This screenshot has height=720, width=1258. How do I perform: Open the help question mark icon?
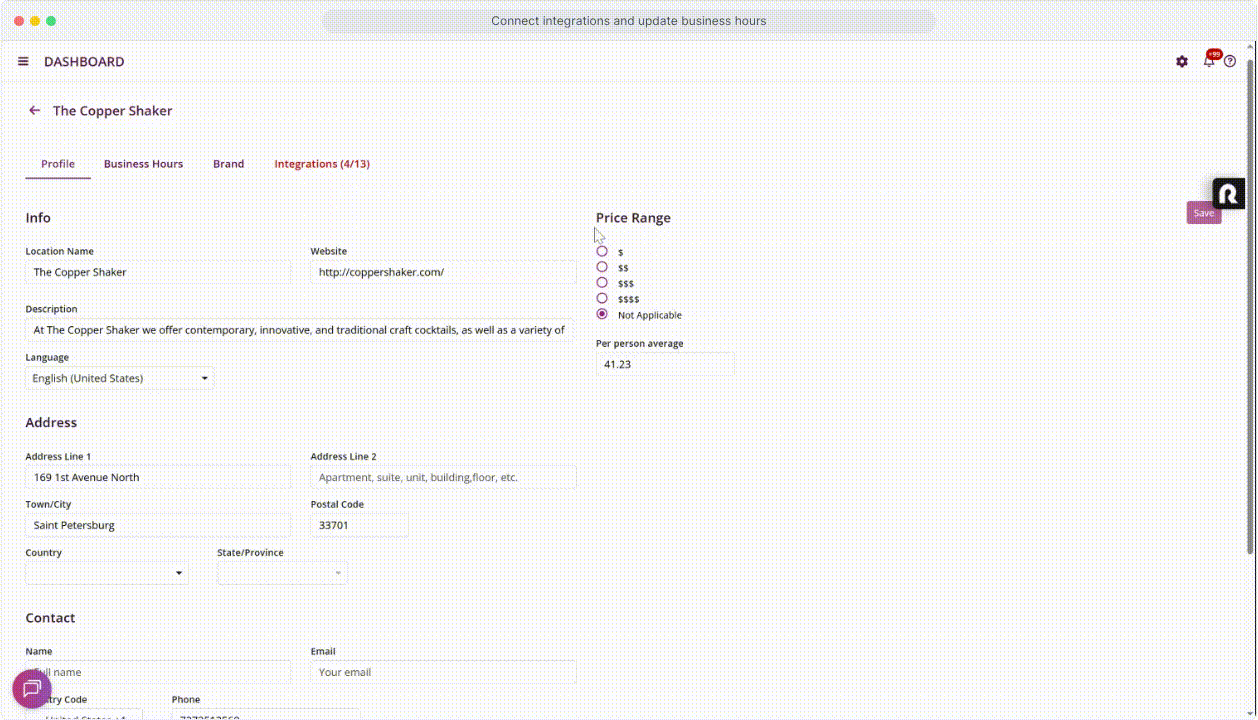click(1230, 62)
